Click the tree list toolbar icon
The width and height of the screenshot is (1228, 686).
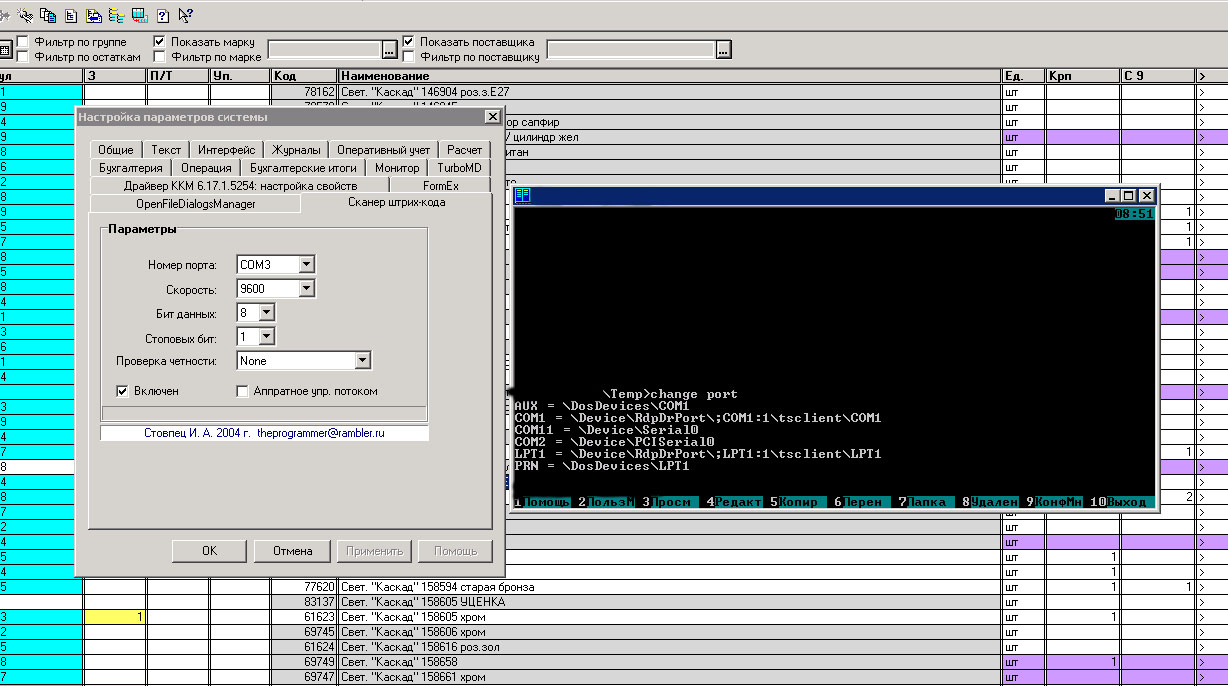(116, 15)
